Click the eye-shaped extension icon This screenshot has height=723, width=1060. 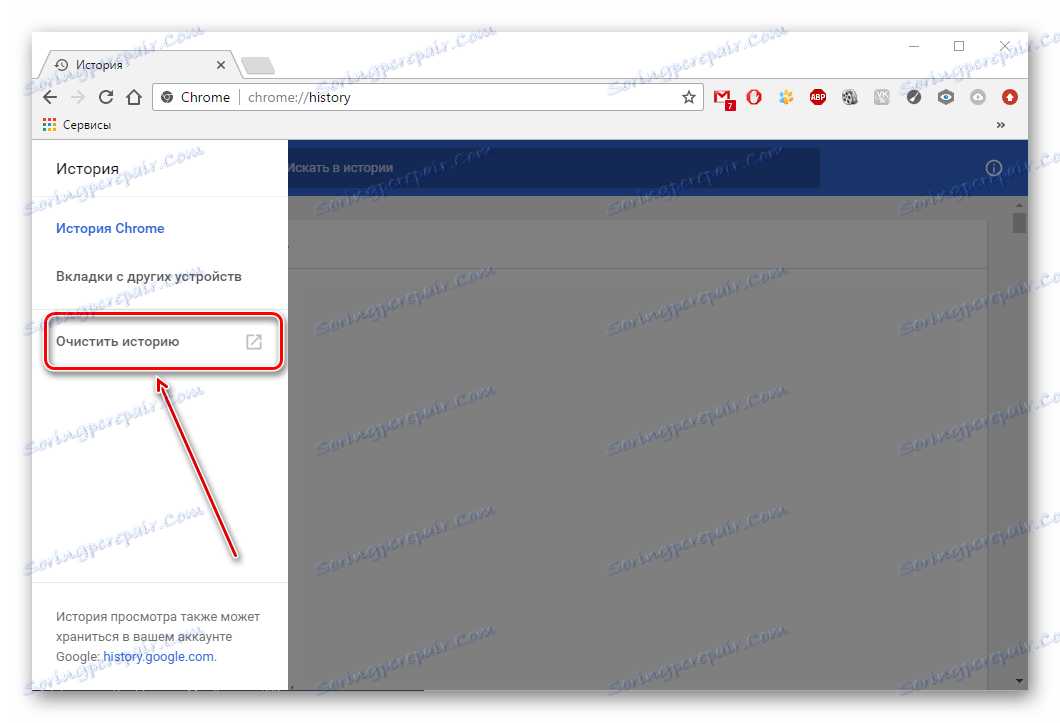(x=945, y=97)
